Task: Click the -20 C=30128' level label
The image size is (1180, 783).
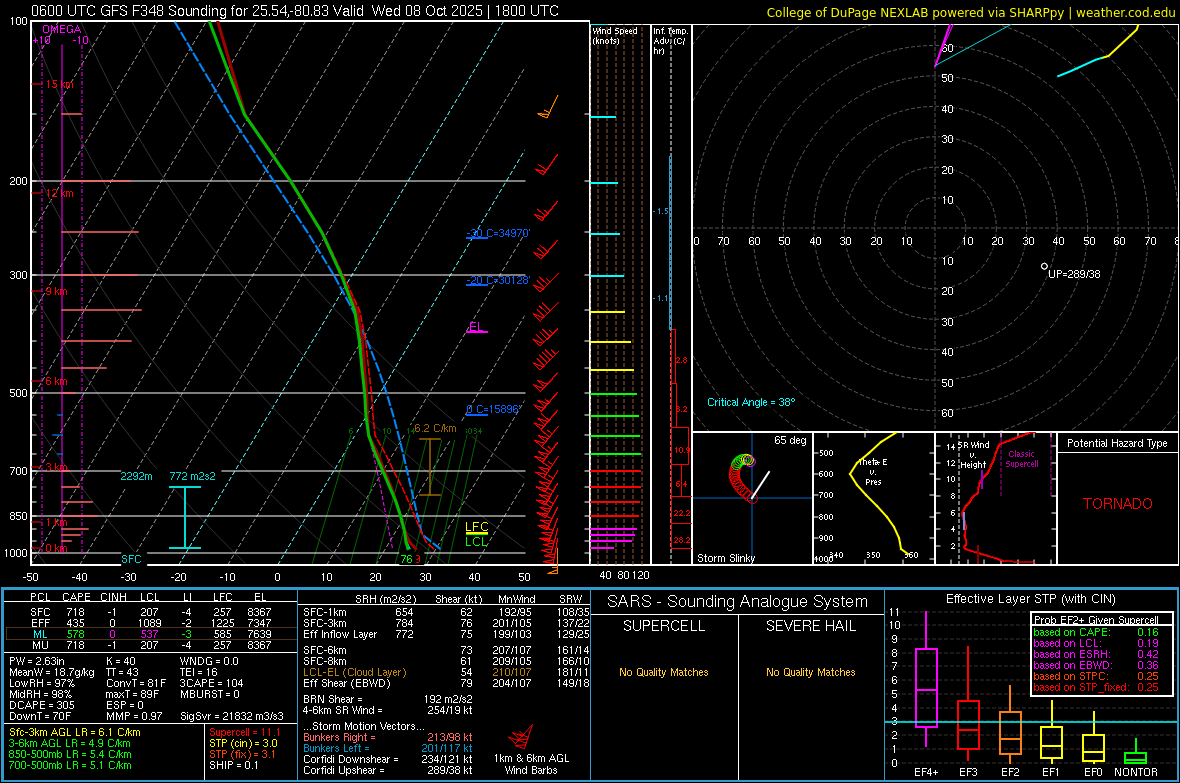Action: click(497, 280)
